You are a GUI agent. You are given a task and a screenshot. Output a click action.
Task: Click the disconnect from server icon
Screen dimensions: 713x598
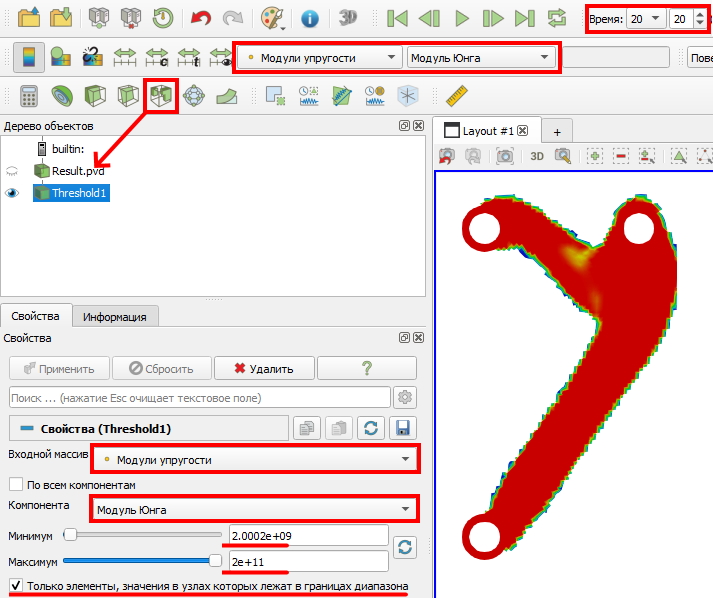(x=131, y=18)
